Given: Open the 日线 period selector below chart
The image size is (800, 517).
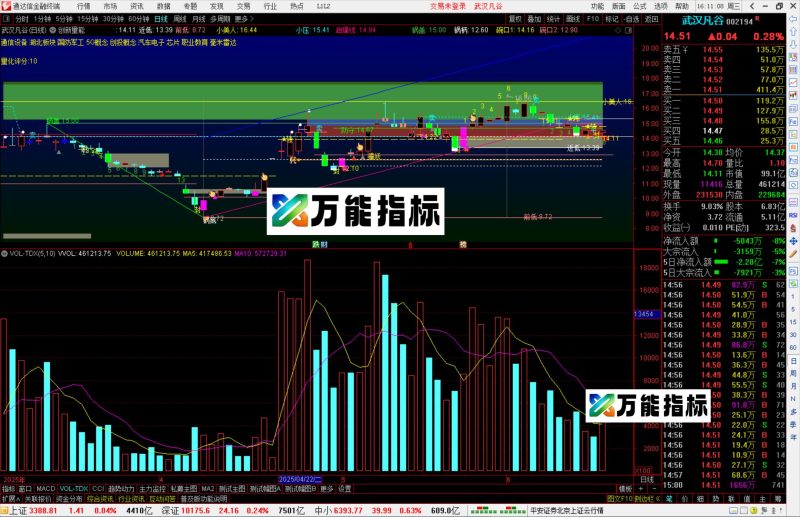Looking at the screenshot, I should [647, 480].
